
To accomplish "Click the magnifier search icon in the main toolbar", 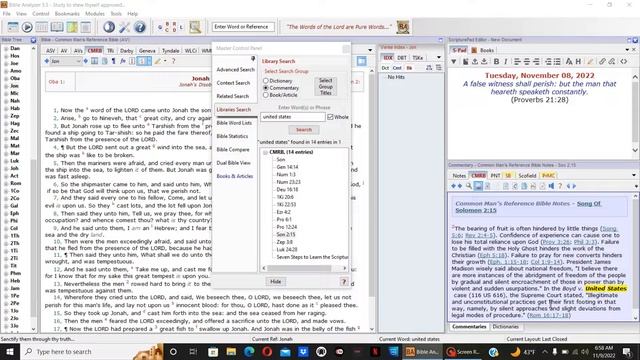I will pos(195,27).
